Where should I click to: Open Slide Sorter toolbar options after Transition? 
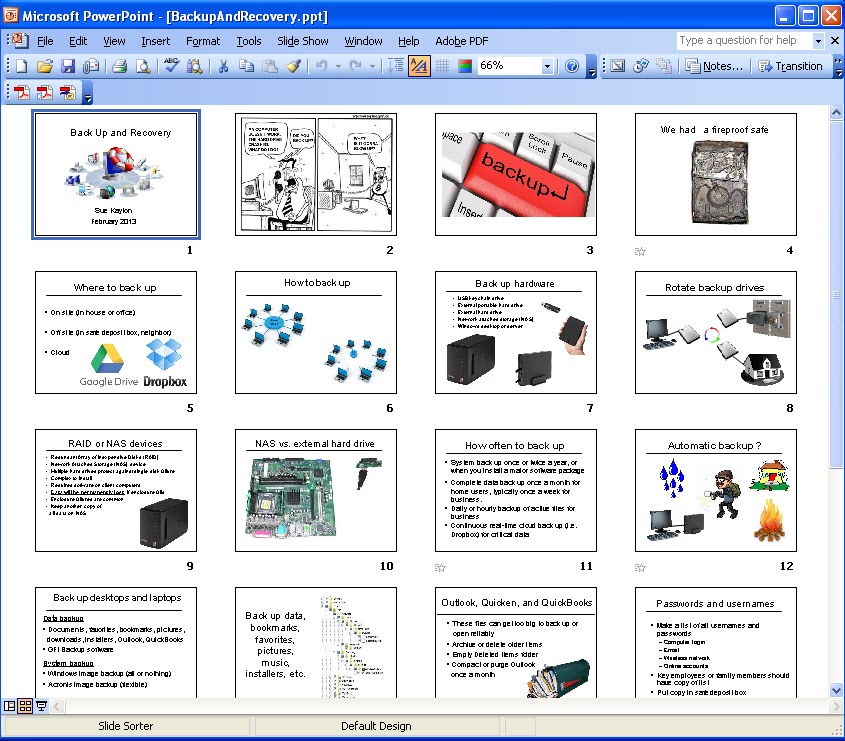pos(839,67)
